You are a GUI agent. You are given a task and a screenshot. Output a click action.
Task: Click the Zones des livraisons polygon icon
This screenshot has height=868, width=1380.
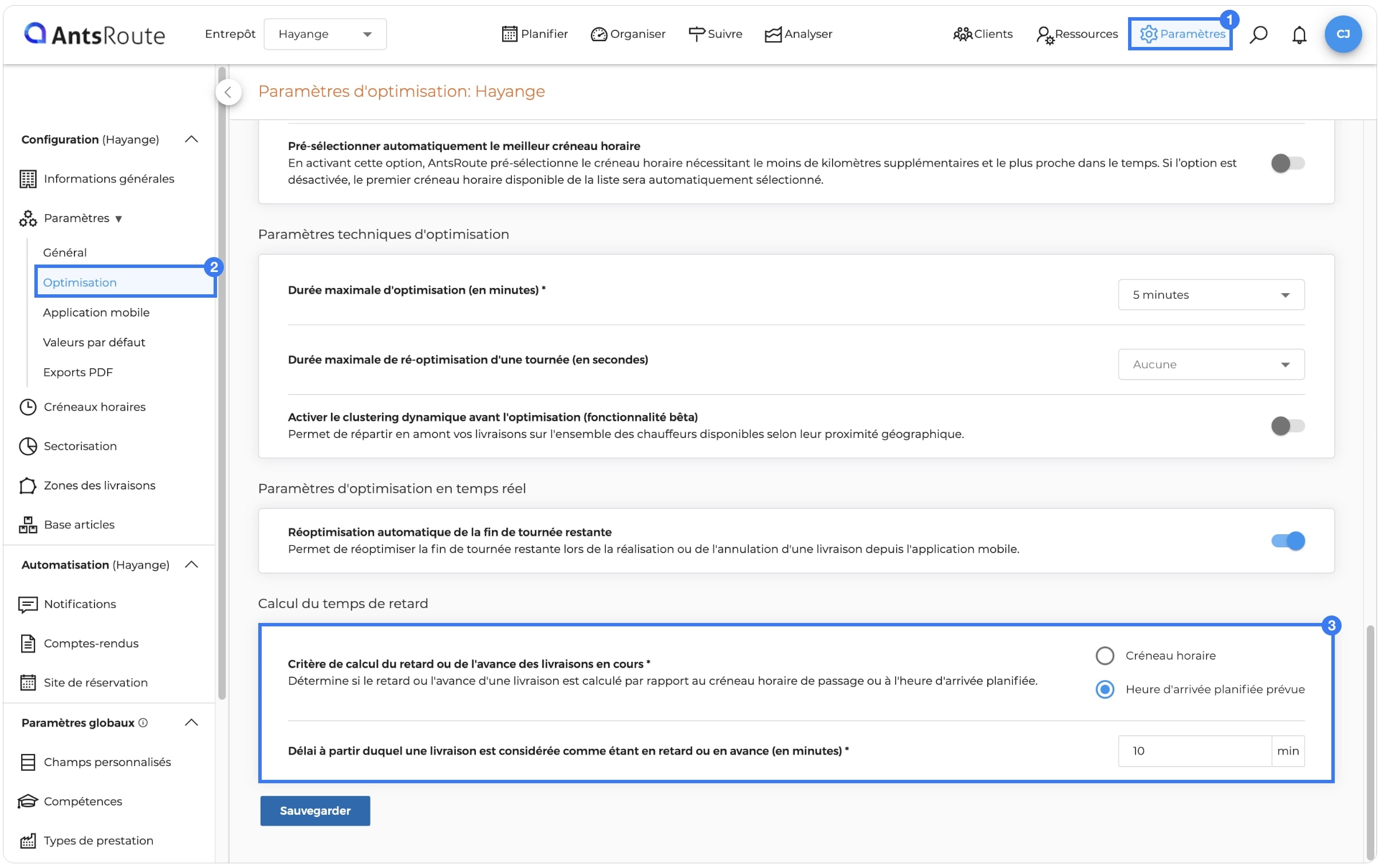(27, 486)
